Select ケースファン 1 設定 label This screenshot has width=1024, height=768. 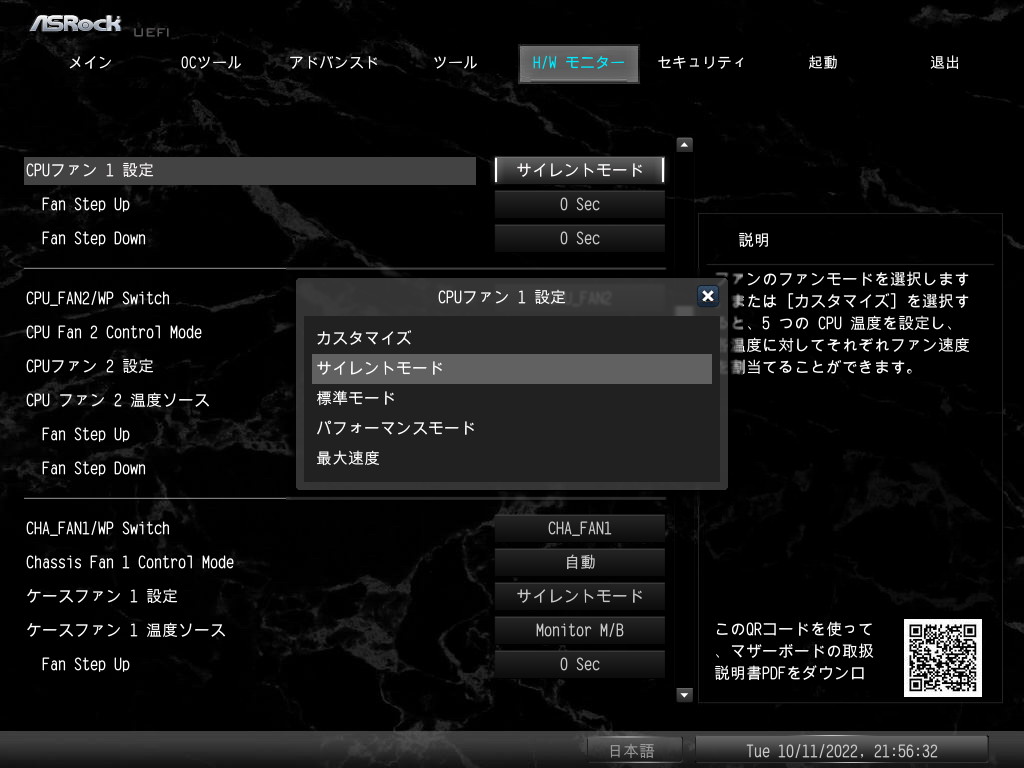(x=102, y=596)
